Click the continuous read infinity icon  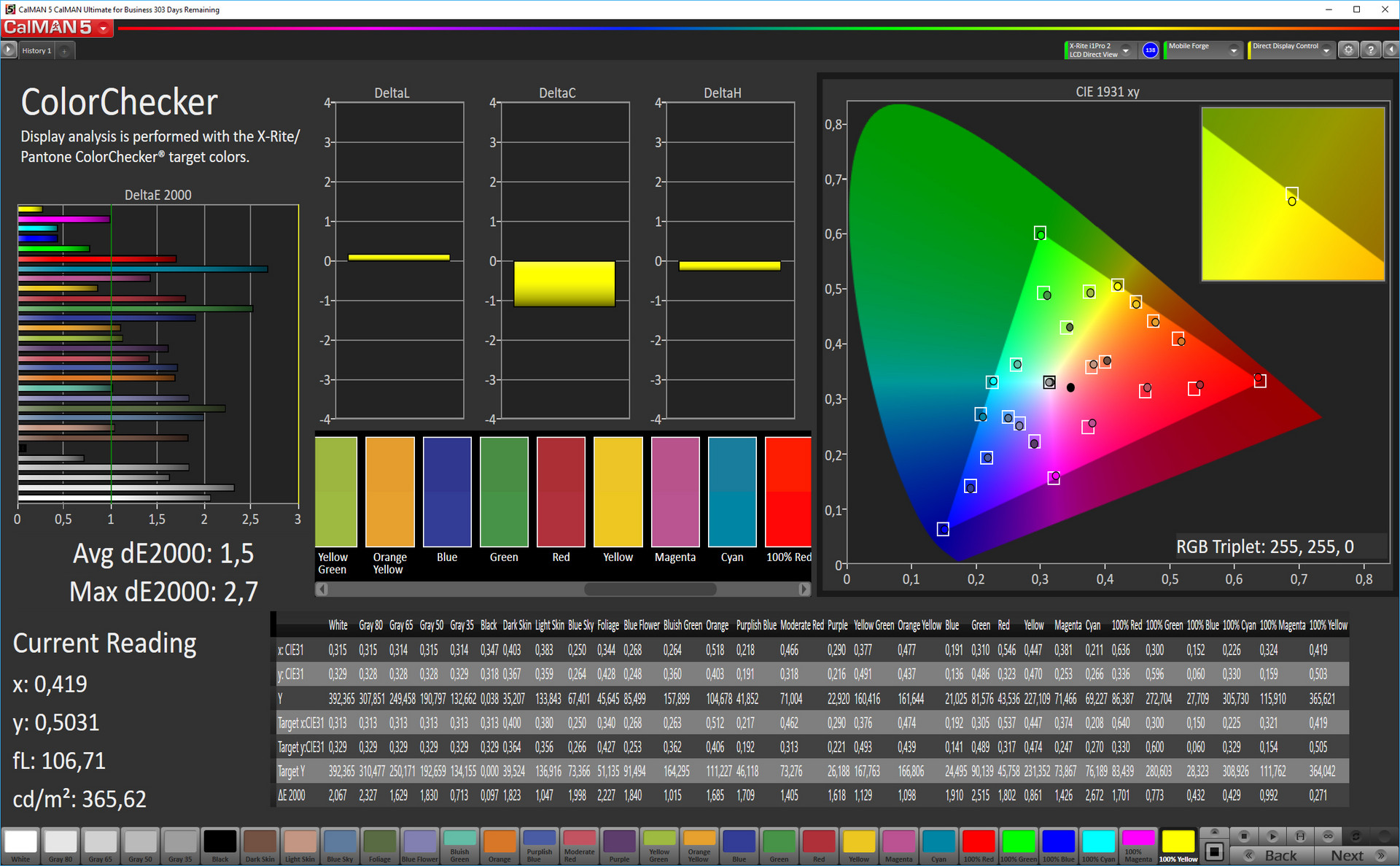[1328, 836]
